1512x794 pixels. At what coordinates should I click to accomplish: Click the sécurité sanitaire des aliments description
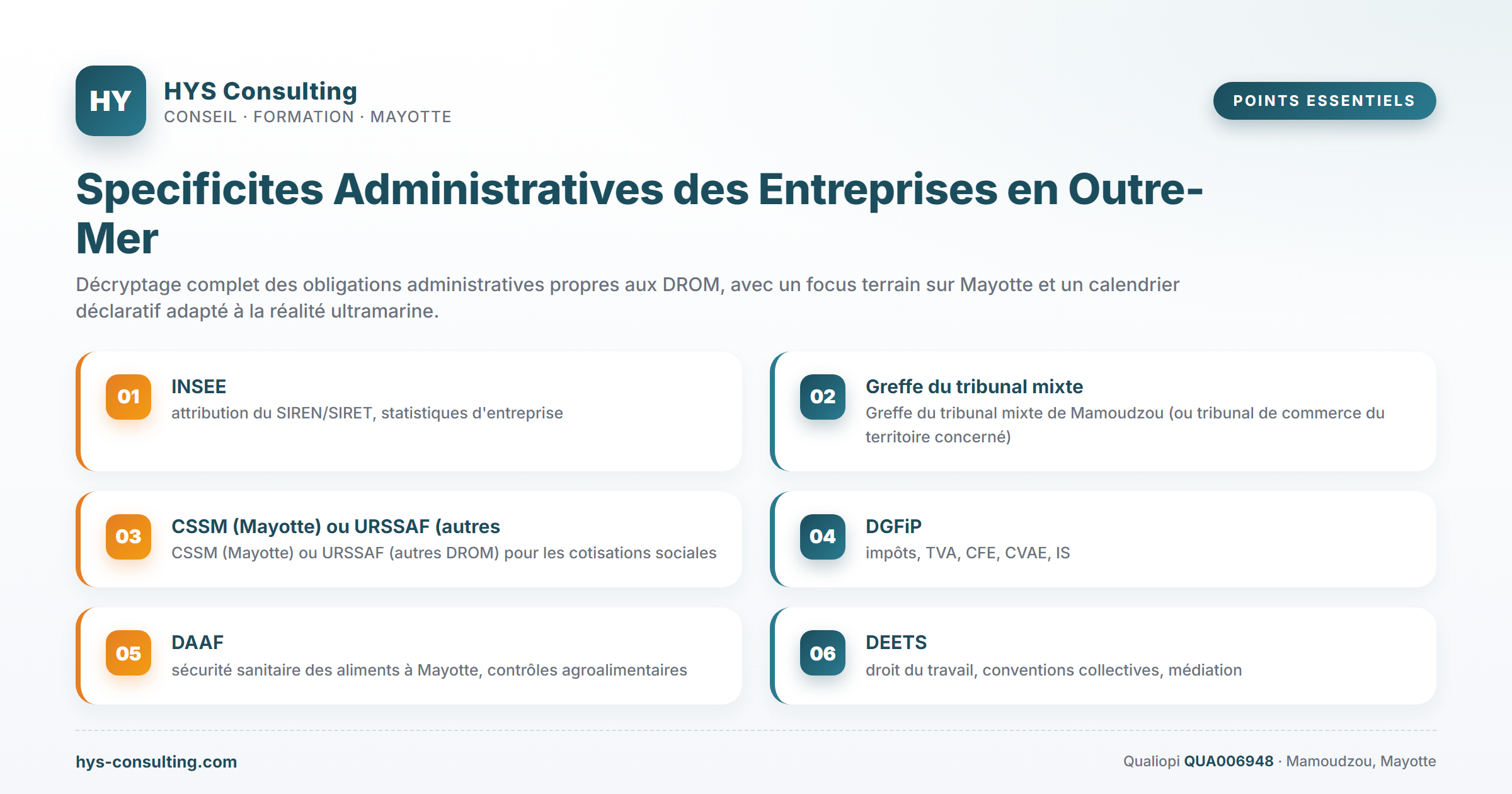[429, 670]
